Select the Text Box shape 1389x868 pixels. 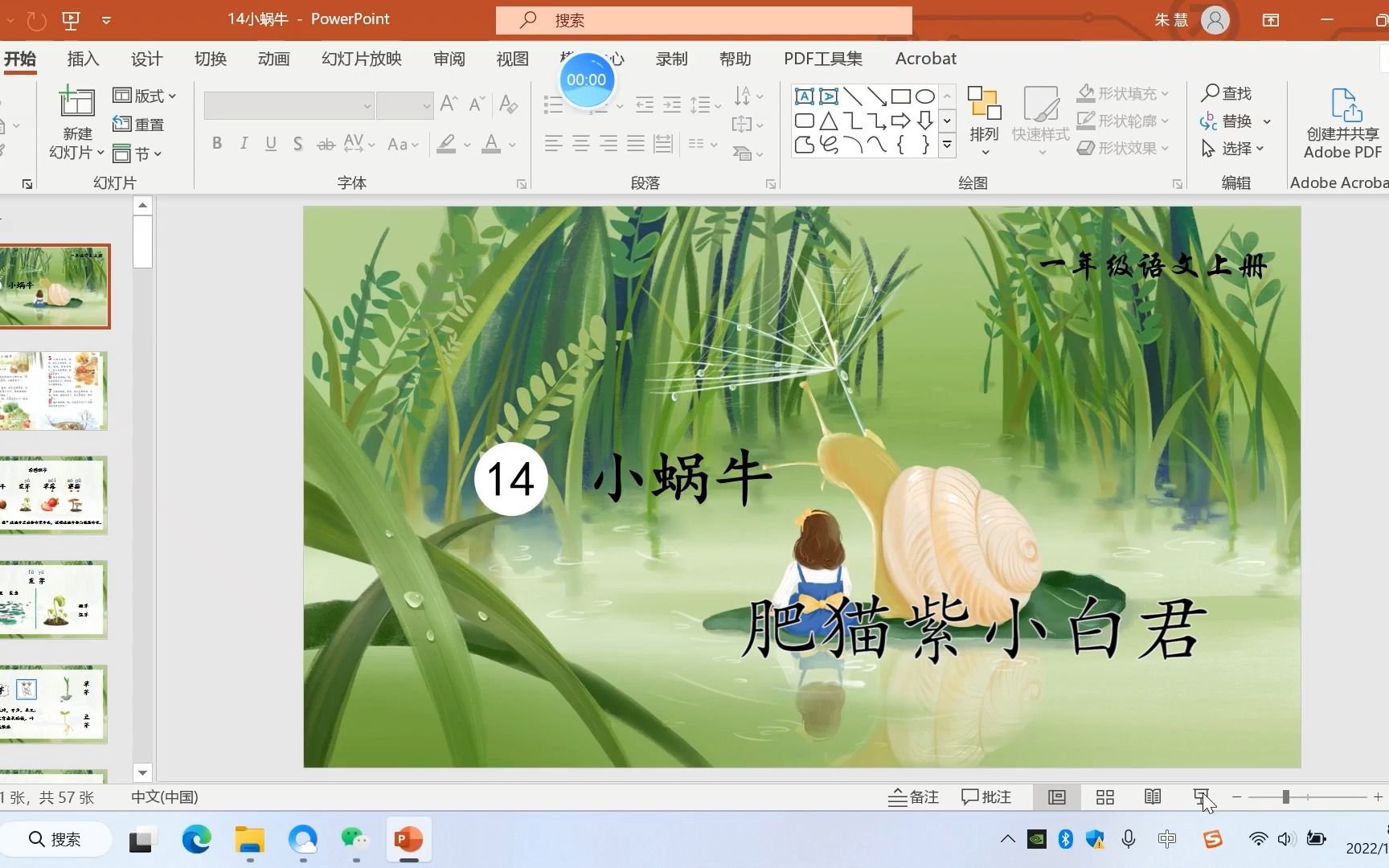[x=804, y=96]
